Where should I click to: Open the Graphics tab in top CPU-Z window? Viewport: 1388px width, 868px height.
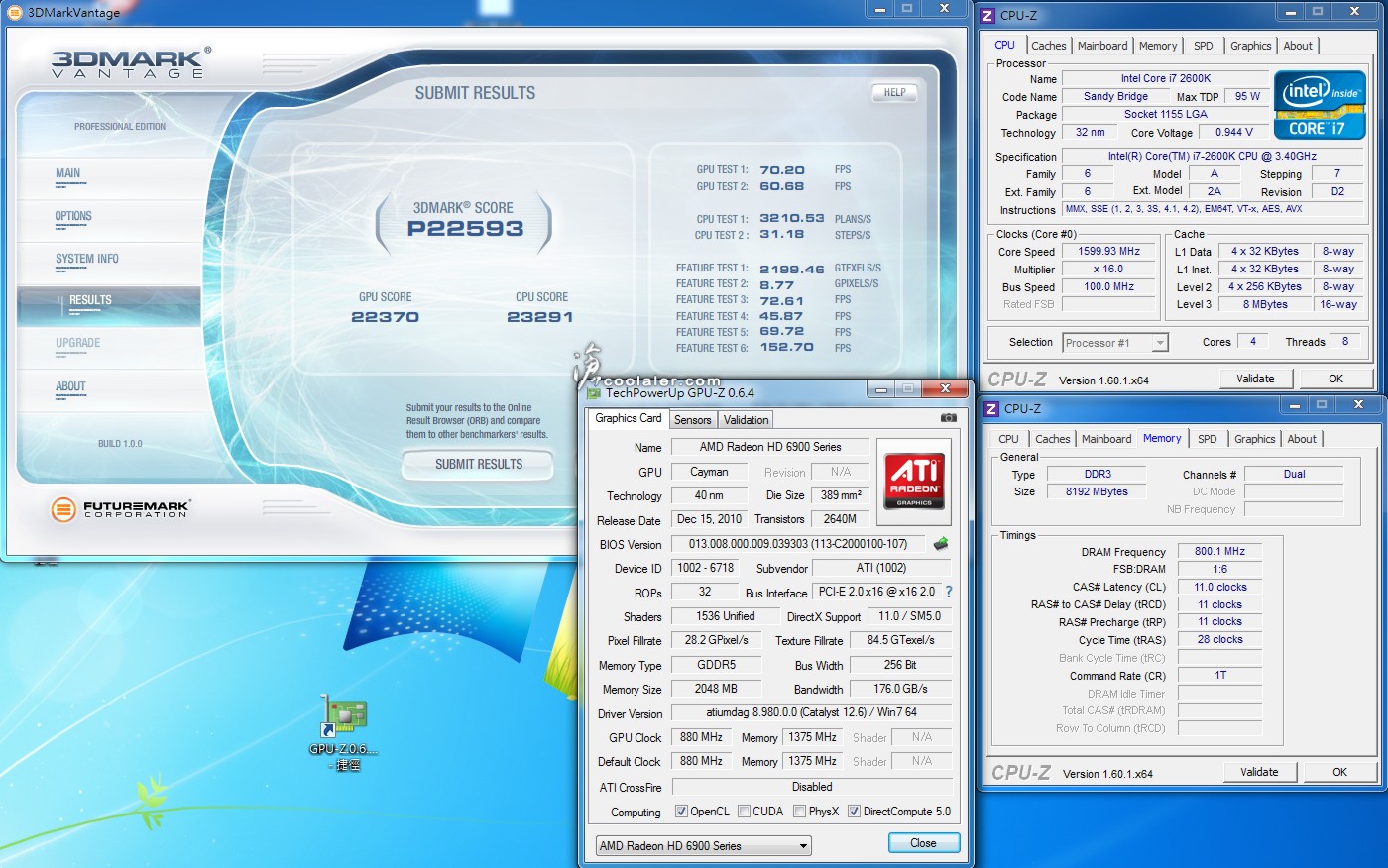pos(1250,46)
